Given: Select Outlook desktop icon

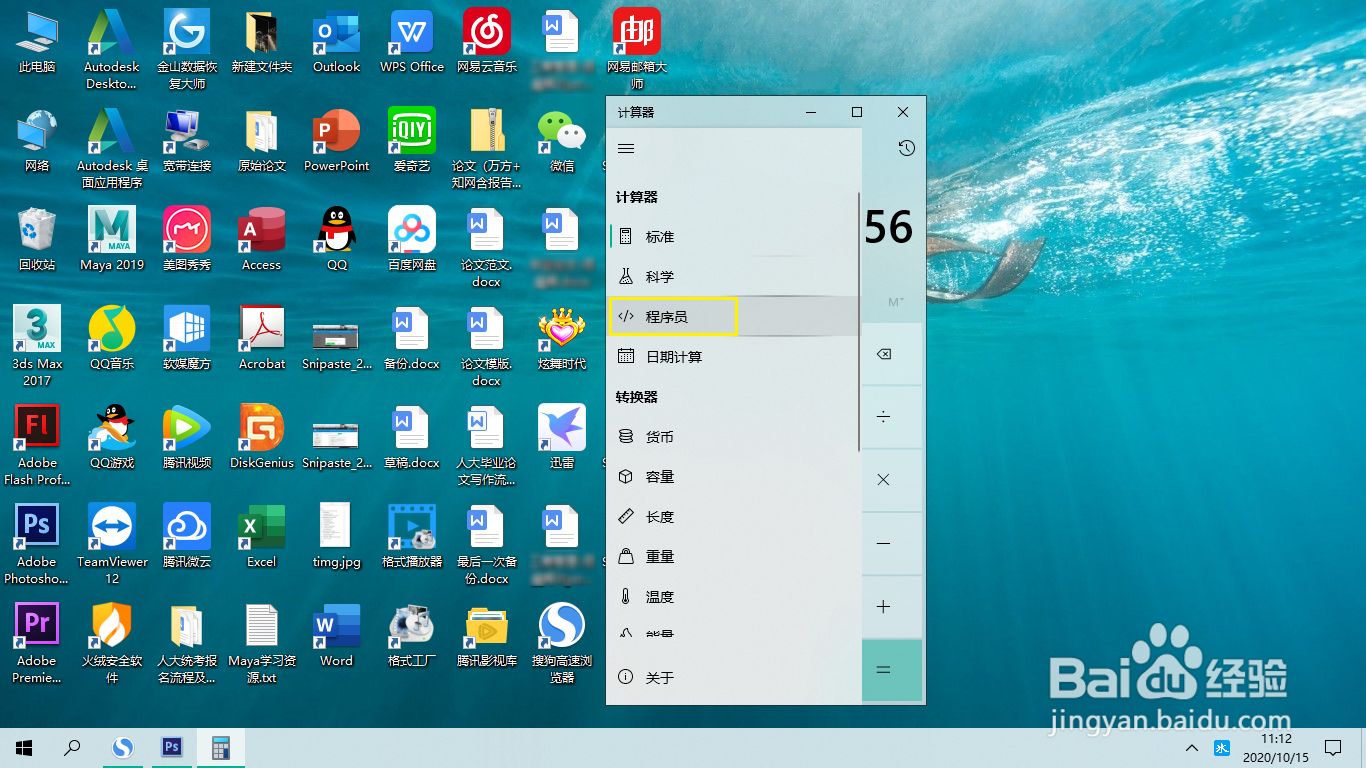Looking at the screenshot, I should (337, 43).
